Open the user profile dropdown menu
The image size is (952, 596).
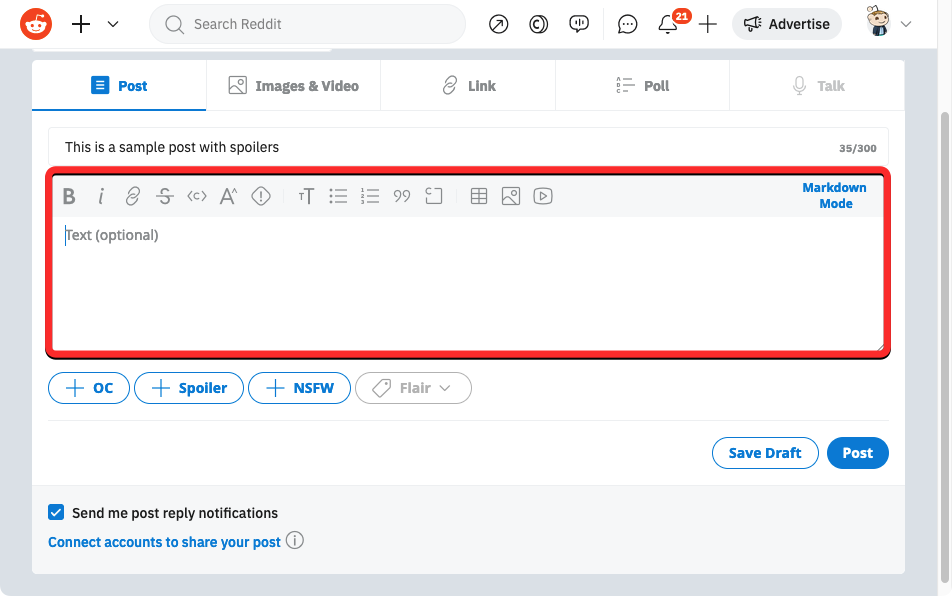890,24
